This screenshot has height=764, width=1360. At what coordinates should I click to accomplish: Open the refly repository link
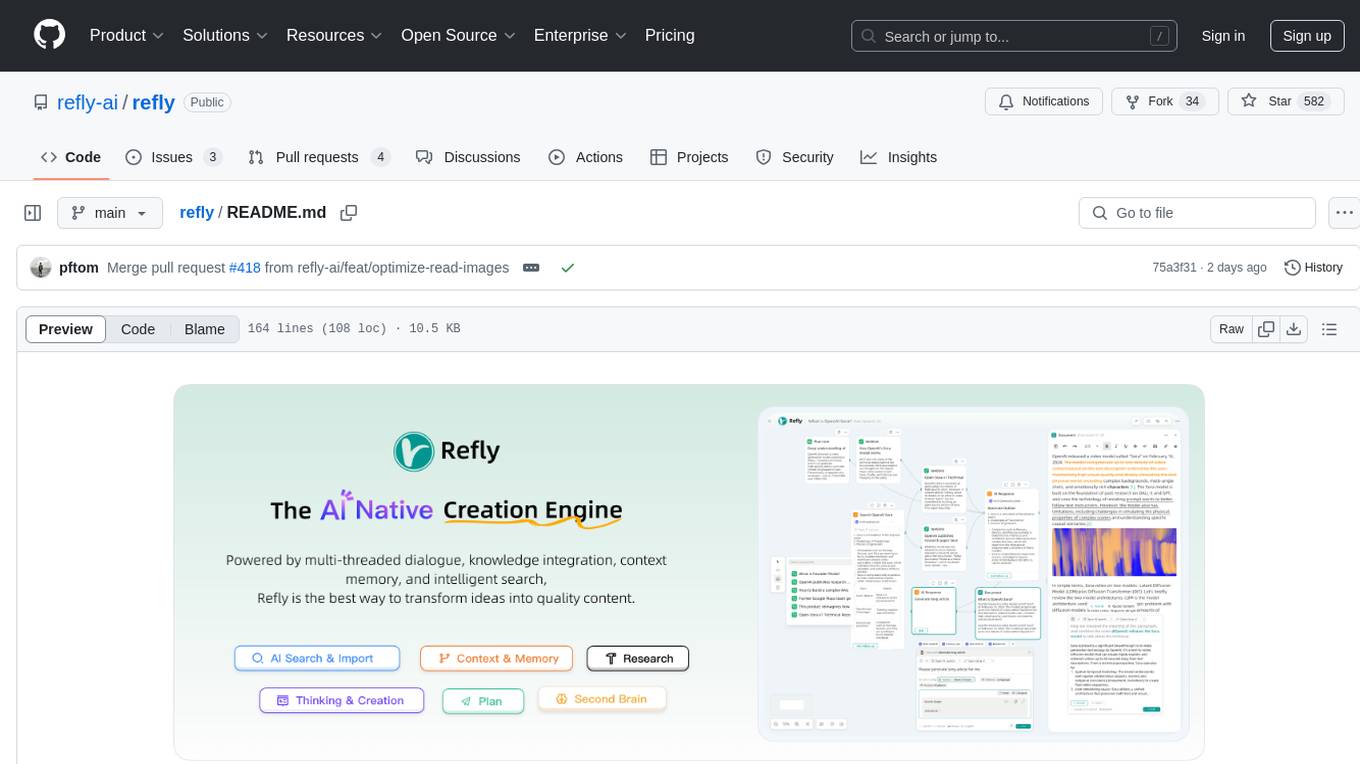pyautogui.click(x=153, y=102)
